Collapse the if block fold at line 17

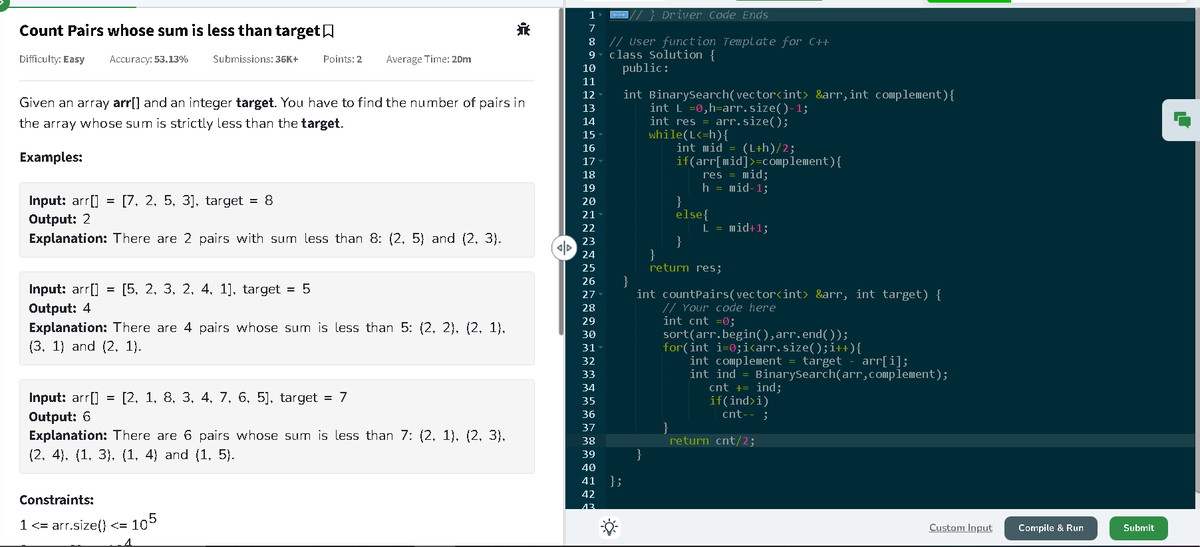(603, 161)
